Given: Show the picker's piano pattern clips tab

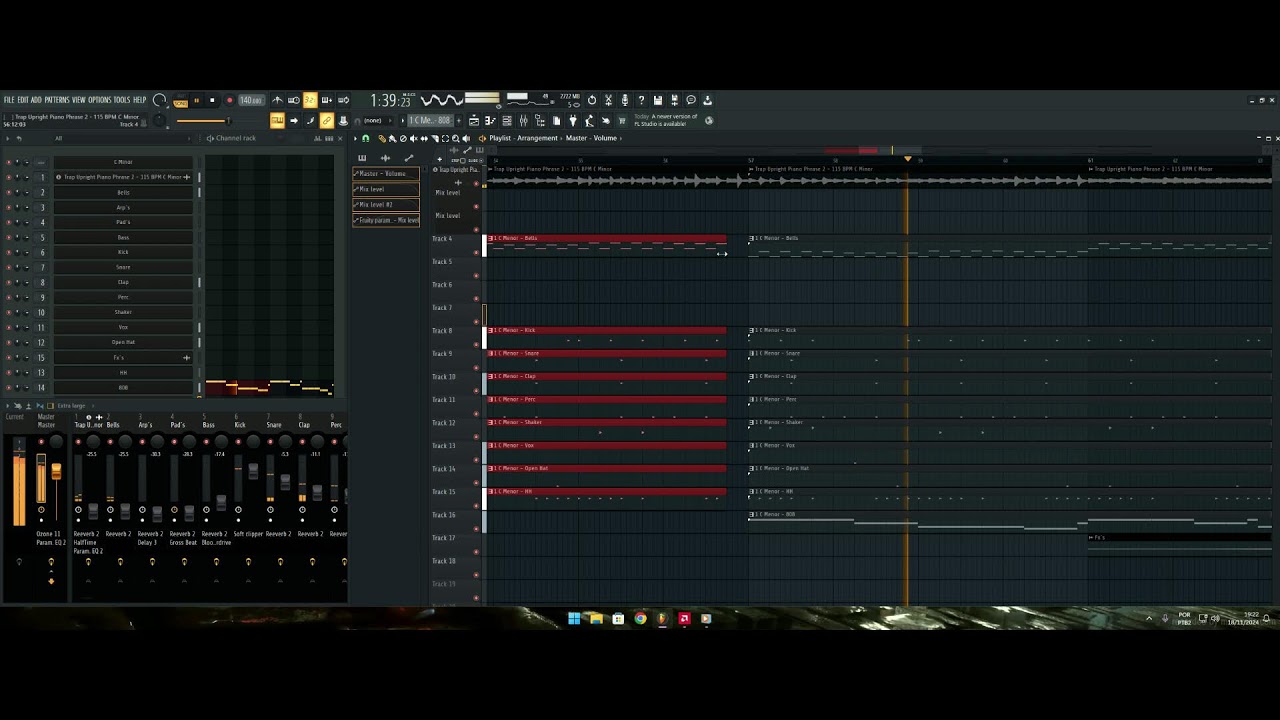Looking at the screenshot, I should coord(362,158).
